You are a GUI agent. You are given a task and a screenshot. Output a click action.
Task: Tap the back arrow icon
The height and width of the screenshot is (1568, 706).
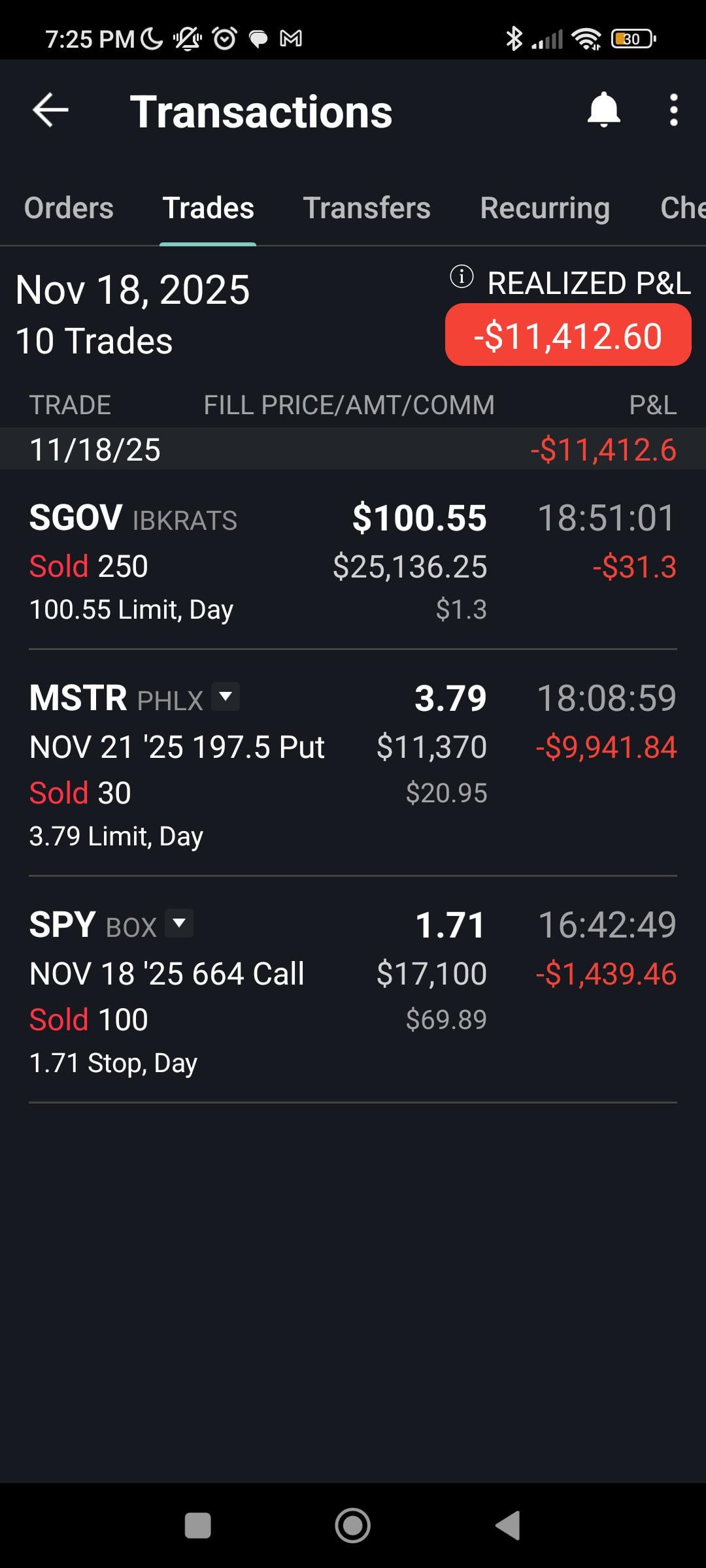click(50, 110)
